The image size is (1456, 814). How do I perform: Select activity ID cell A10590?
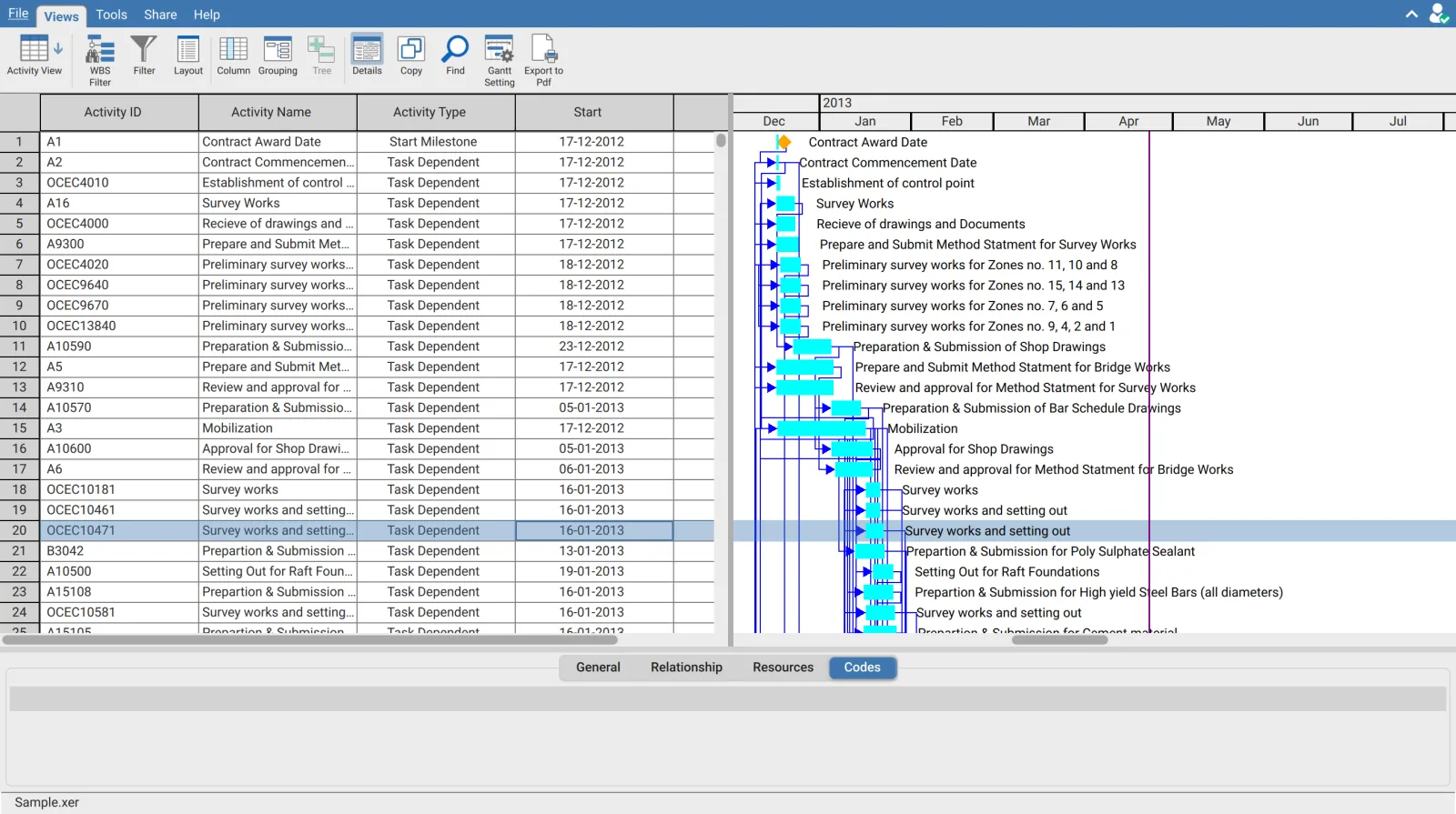click(119, 347)
